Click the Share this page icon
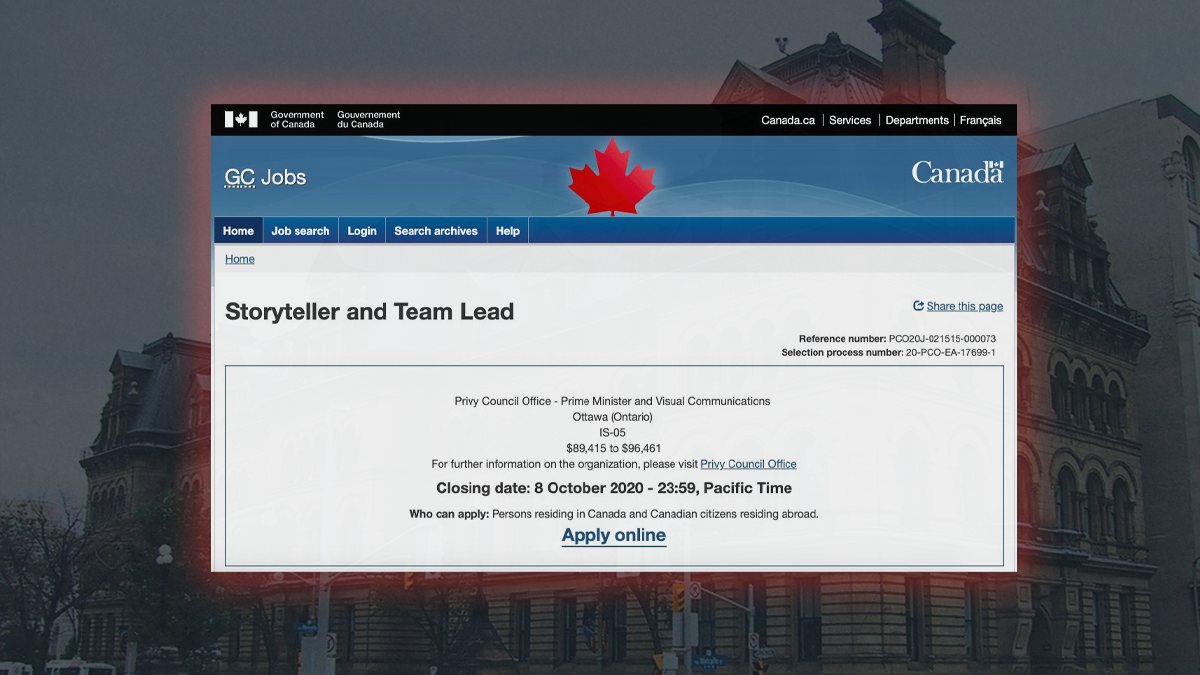This screenshot has height=675, width=1200. coord(918,306)
